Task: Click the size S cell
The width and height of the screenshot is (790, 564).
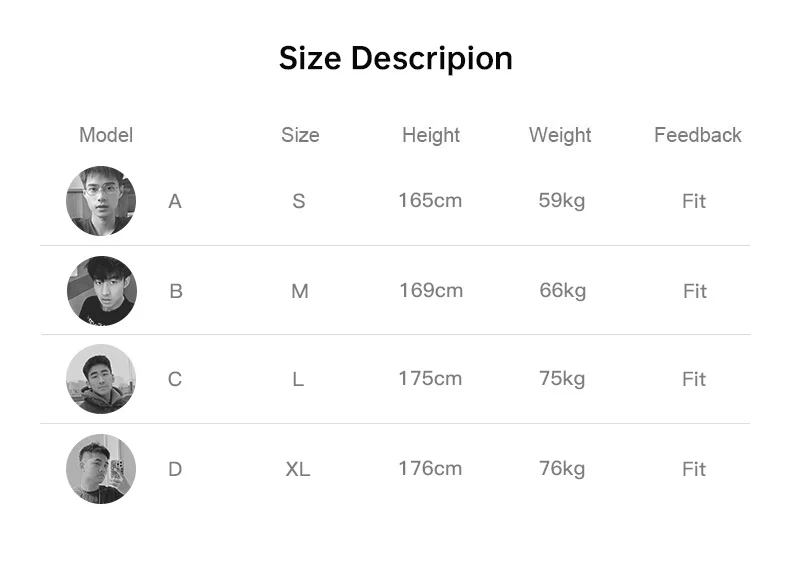Action: [299, 201]
